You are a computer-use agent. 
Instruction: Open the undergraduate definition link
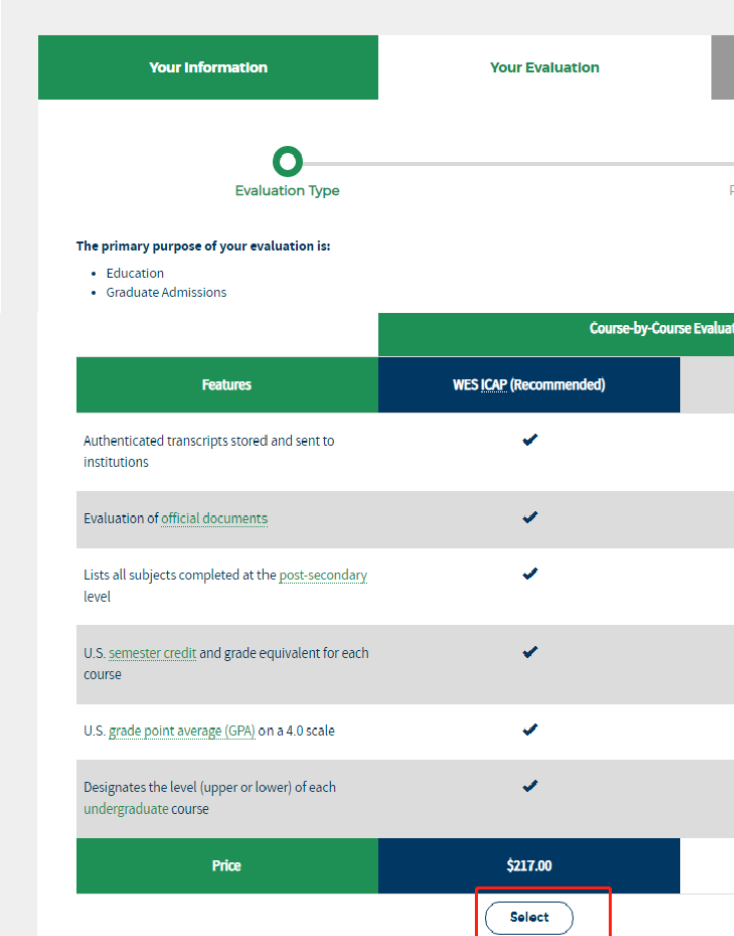pos(126,809)
